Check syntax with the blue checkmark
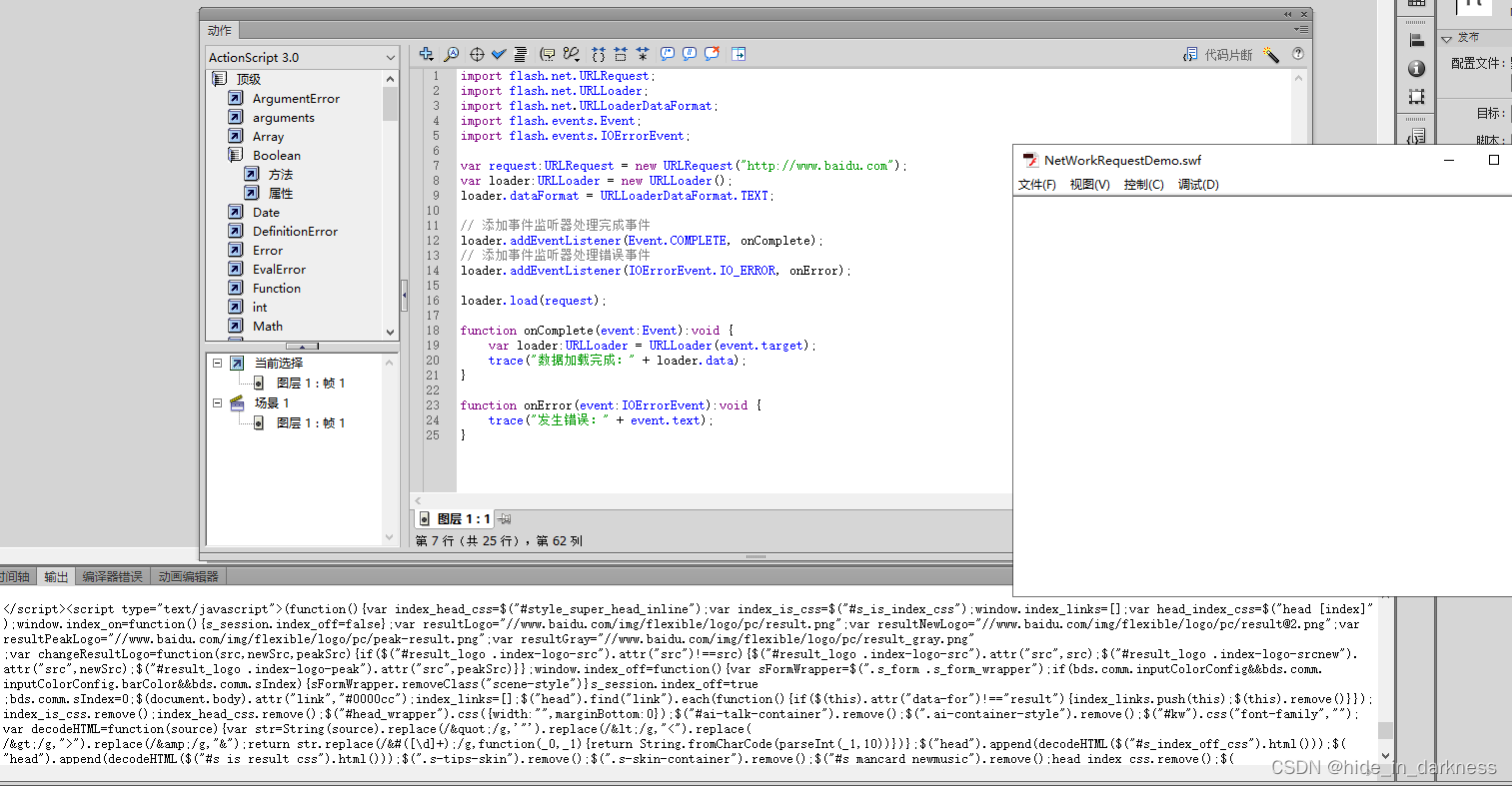The height and width of the screenshot is (786, 1512). pos(499,54)
